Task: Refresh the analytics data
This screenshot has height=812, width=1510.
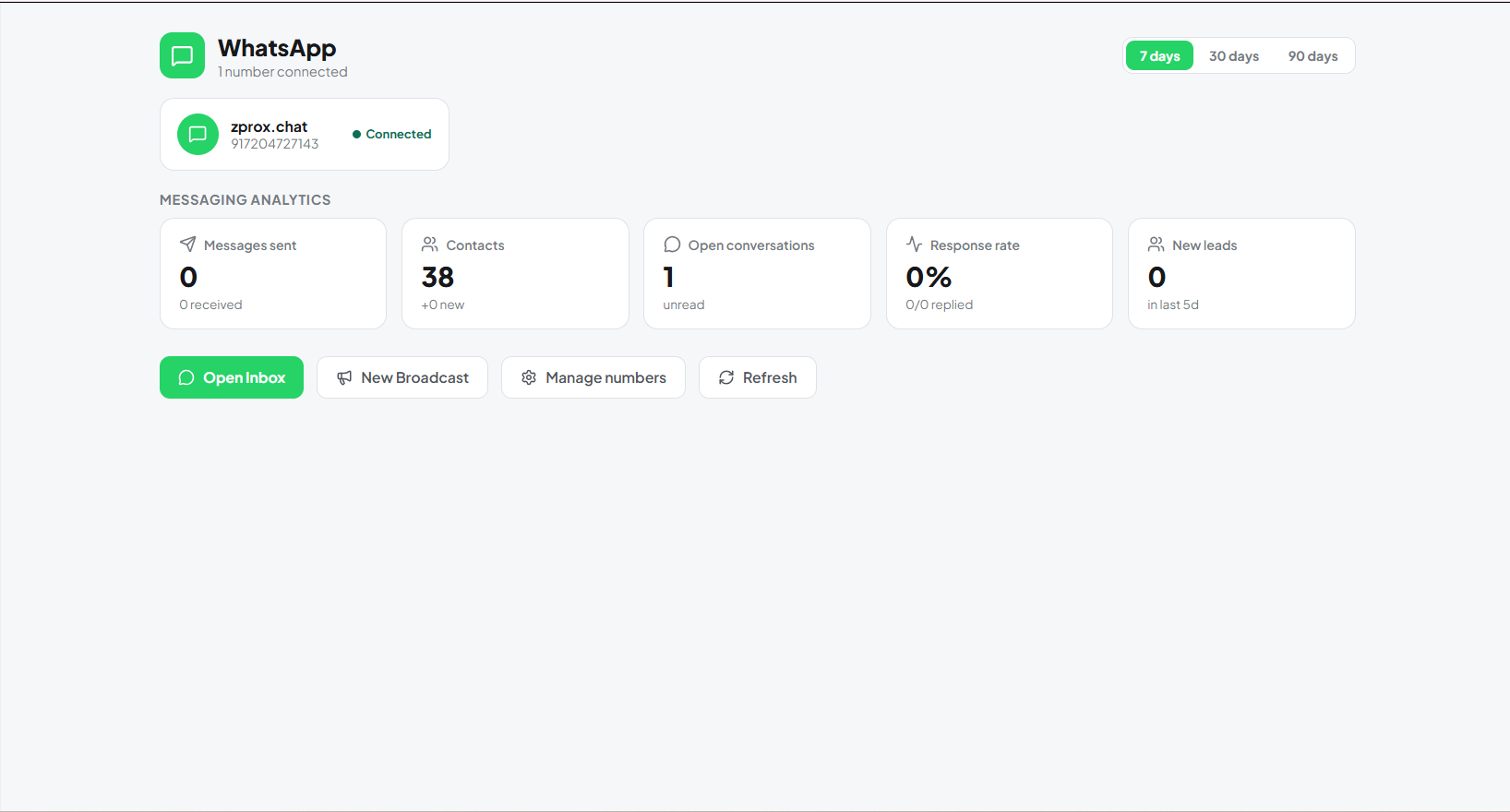Action: (758, 377)
